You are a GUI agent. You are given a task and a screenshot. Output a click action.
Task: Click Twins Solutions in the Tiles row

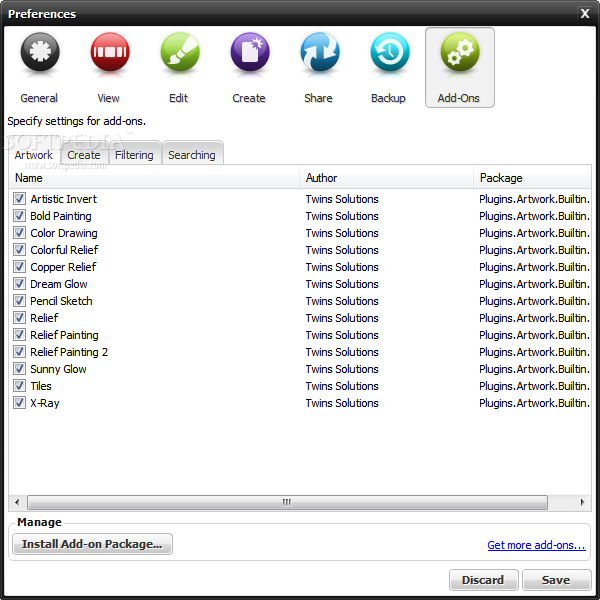(x=342, y=386)
